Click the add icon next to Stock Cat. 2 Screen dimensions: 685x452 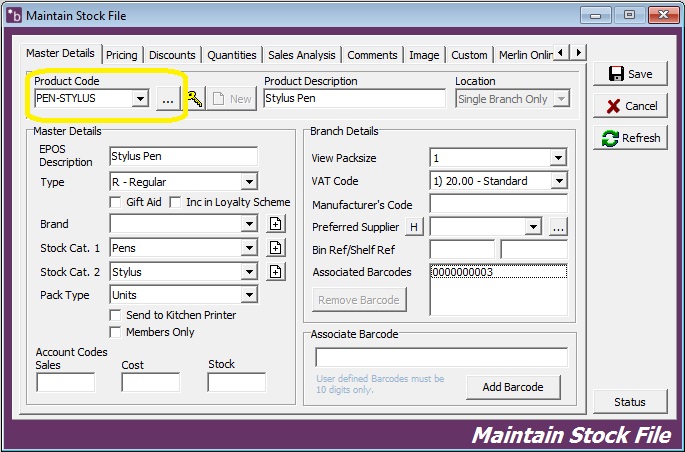point(276,272)
